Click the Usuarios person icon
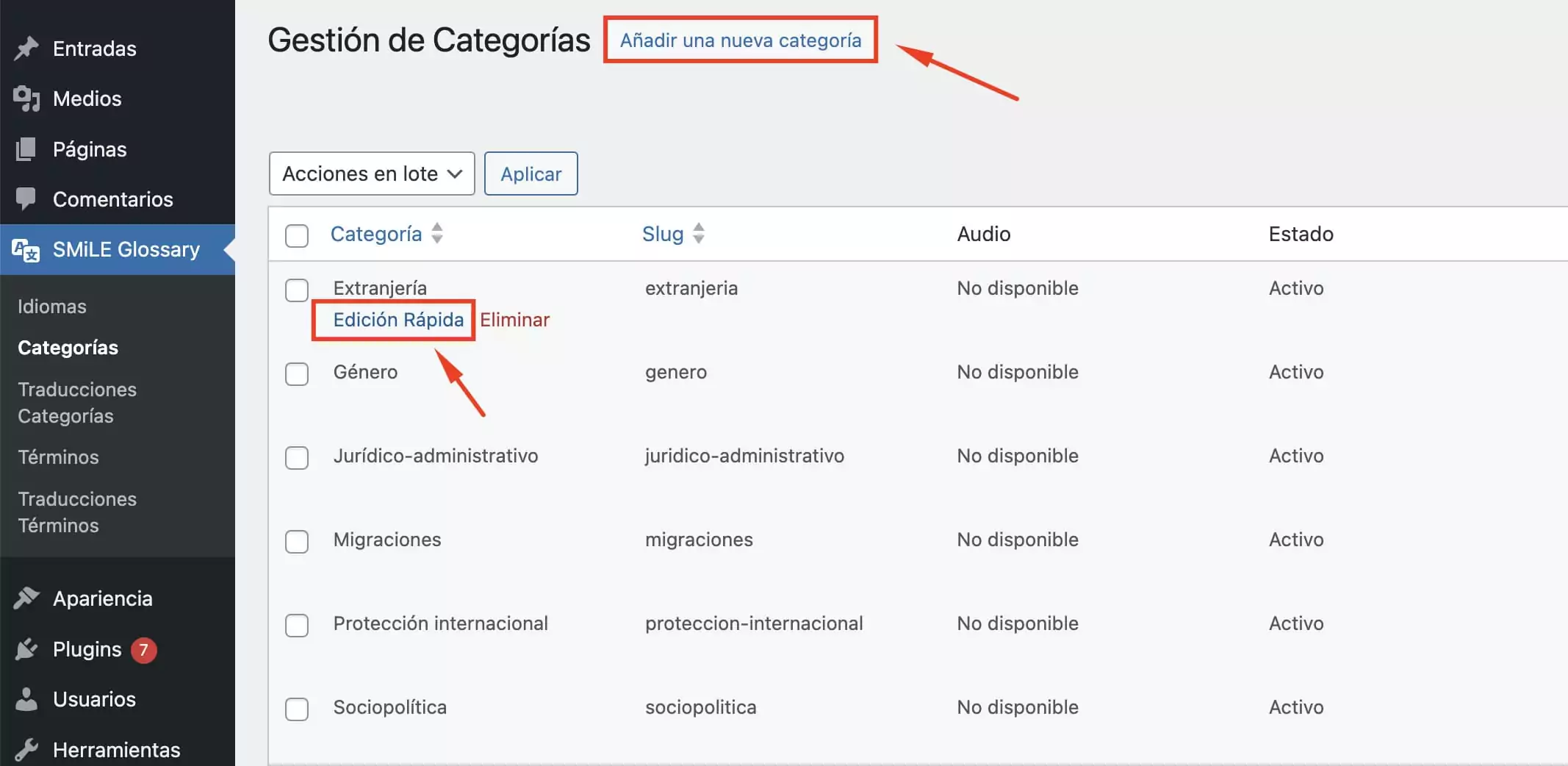This screenshot has height=766, width=1568. [26, 699]
